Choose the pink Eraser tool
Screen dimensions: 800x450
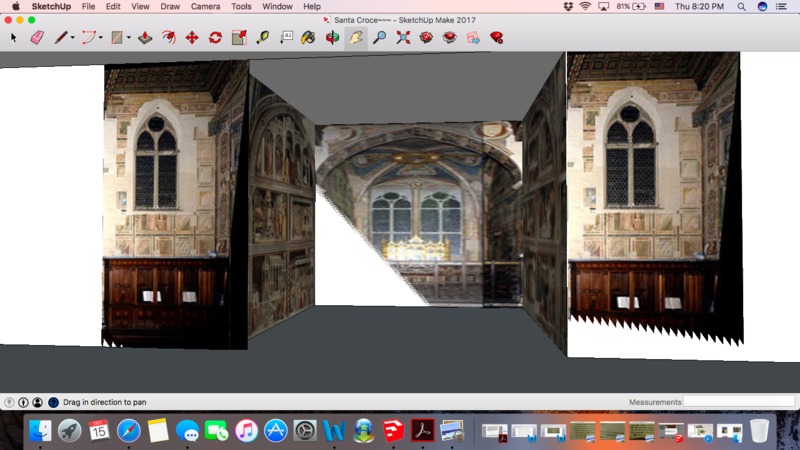37,38
